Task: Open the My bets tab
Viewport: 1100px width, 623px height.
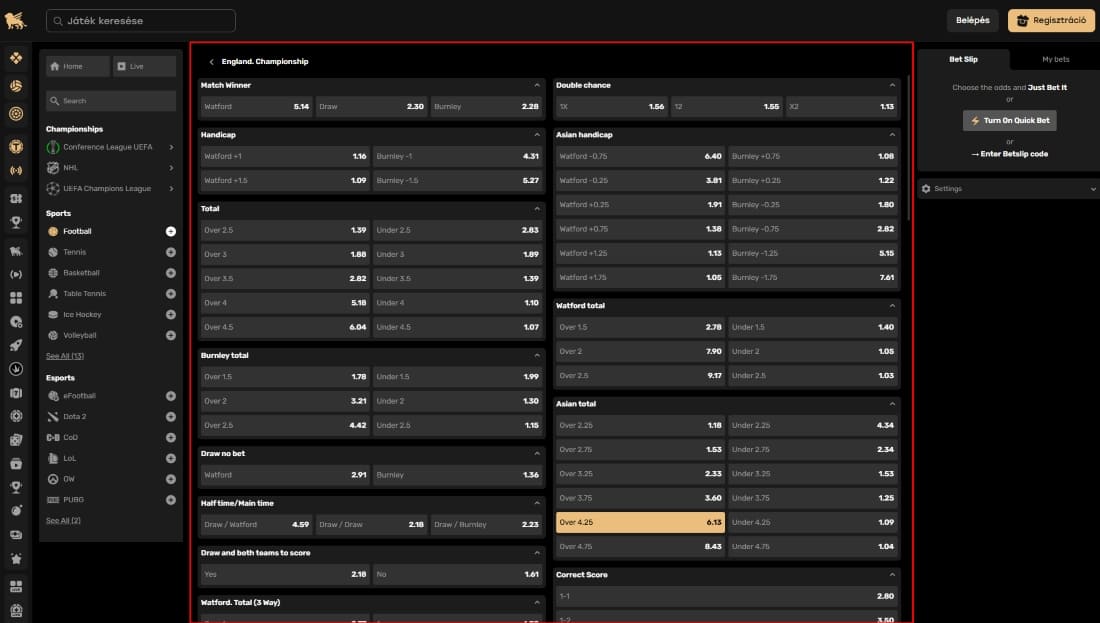Action: [x=1055, y=60]
